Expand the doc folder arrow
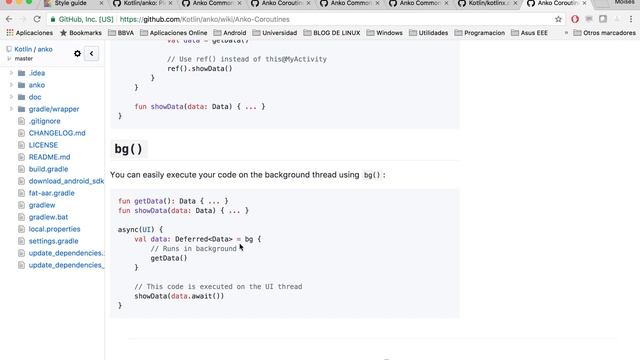The height and width of the screenshot is (360, 640). [11, 97]
